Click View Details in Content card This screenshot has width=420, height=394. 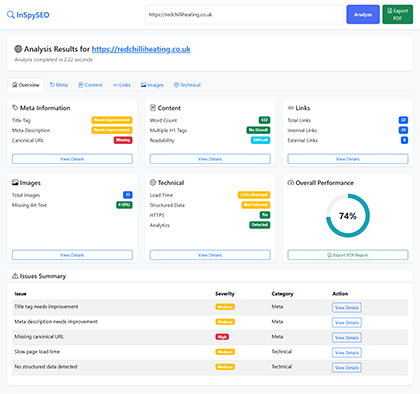click(x=210, y=159)
